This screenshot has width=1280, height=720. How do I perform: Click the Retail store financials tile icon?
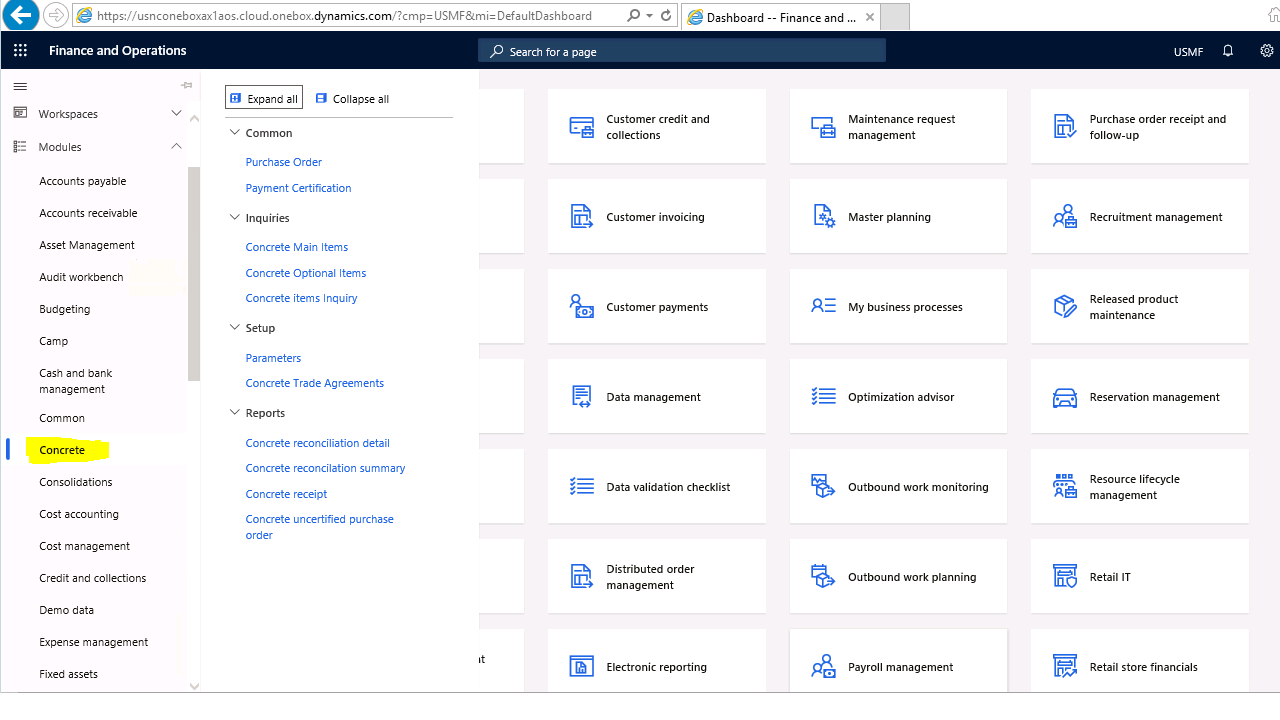click(x=1065, y=667)
